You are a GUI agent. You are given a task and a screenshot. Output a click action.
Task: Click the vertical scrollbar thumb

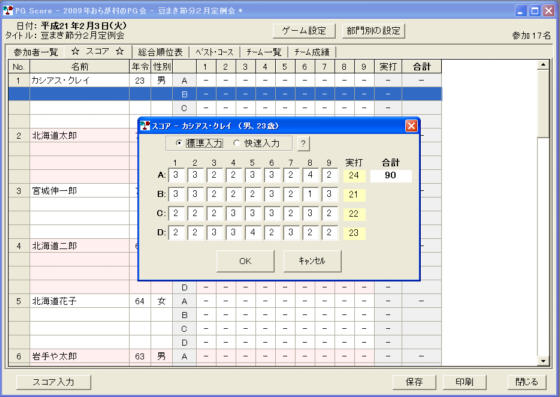[543, 103]
